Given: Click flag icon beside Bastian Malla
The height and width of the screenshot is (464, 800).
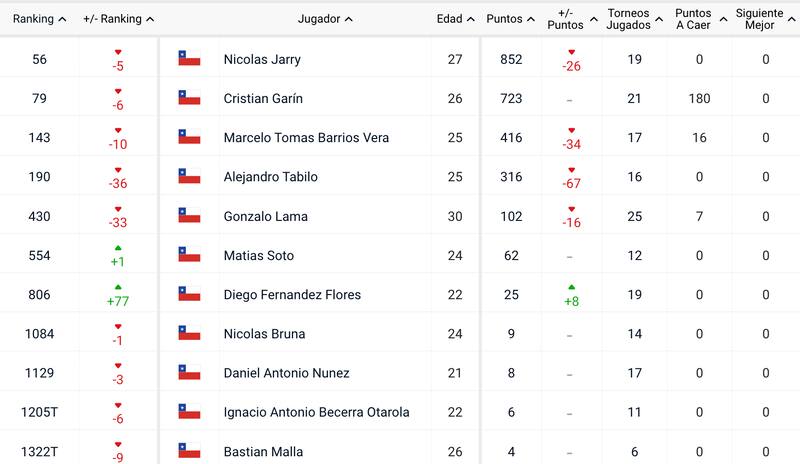Looking at the screenshot, I should click(189, 450).
